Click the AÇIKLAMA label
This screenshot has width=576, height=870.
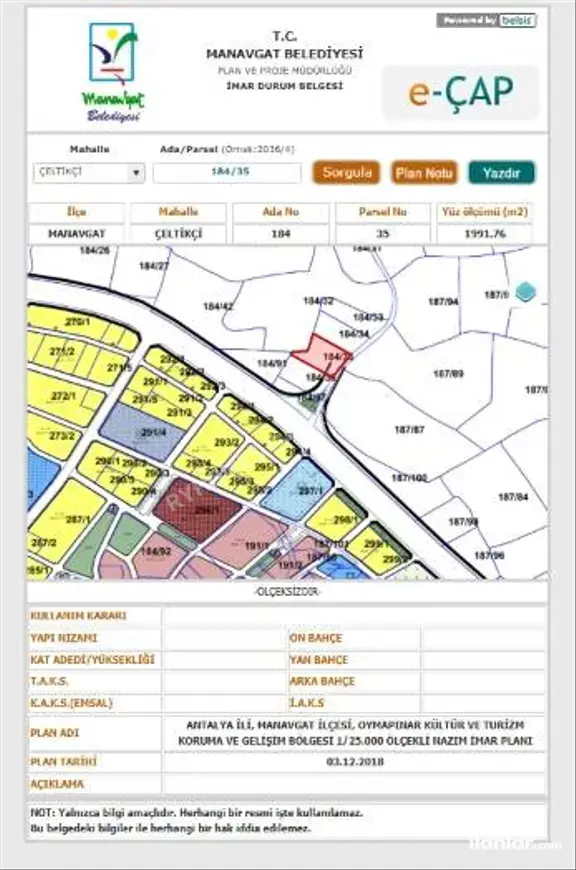pos(57,784)
